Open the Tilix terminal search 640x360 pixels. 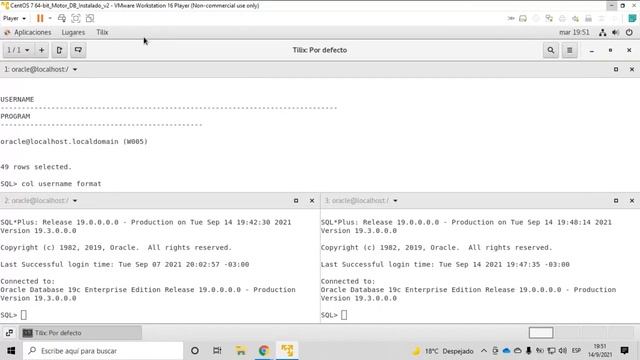551,50
